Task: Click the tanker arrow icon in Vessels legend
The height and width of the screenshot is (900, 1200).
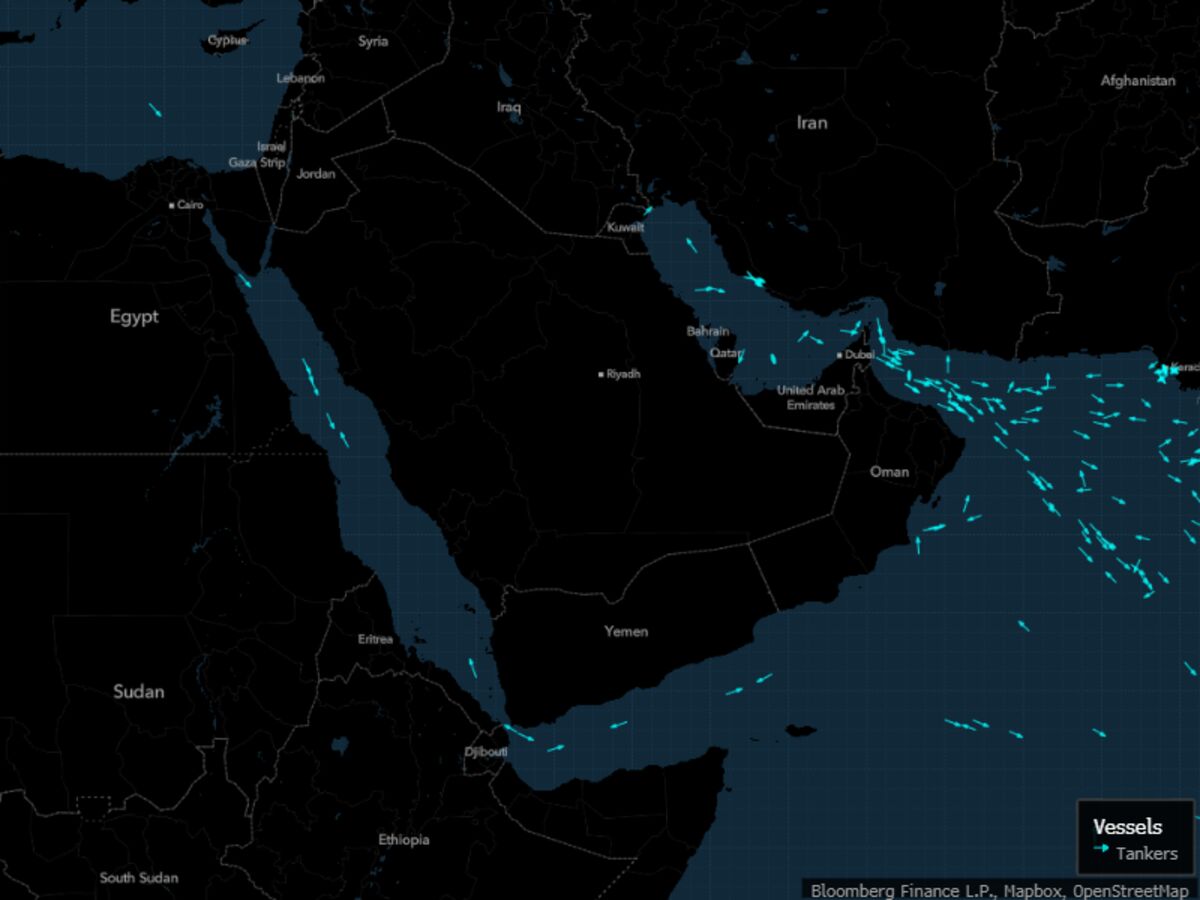Action: (1101, 848)
